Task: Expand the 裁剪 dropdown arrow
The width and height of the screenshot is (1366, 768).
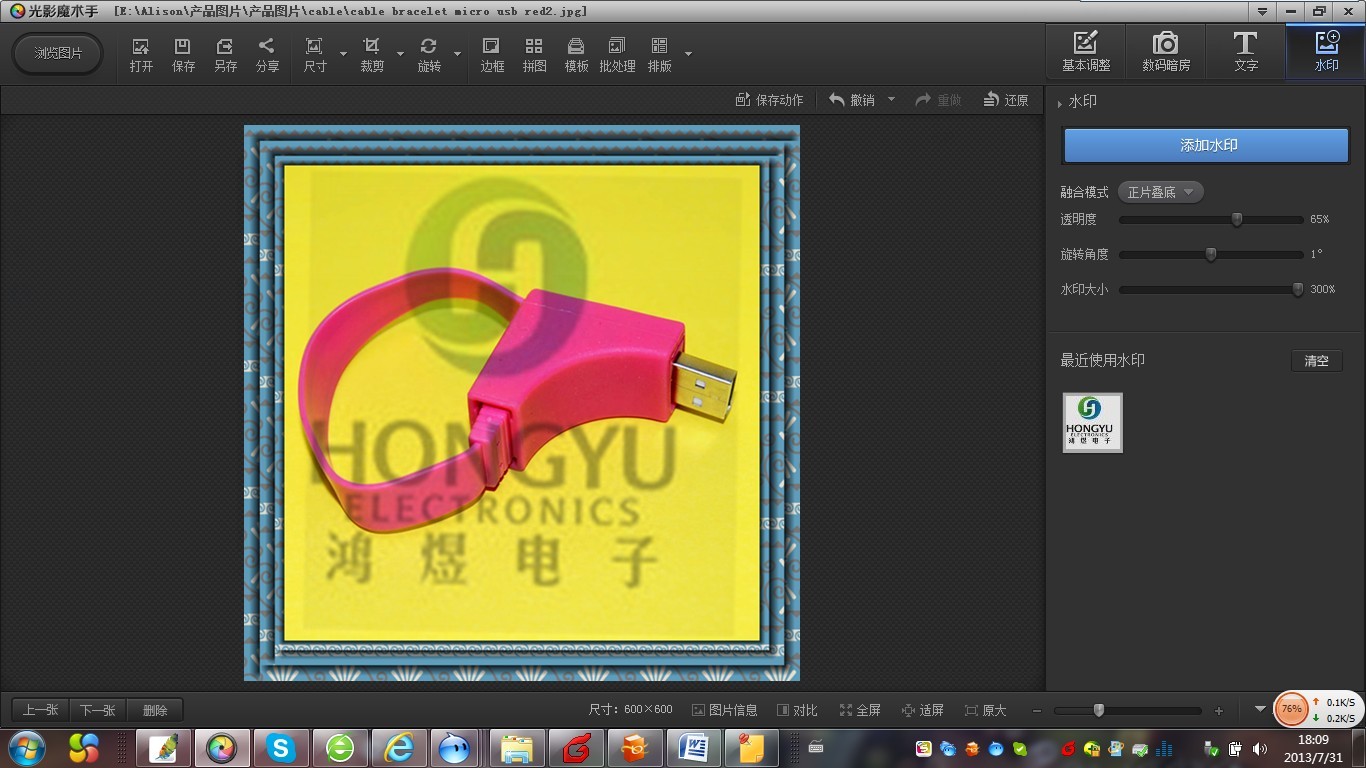Action: point(400,54)
